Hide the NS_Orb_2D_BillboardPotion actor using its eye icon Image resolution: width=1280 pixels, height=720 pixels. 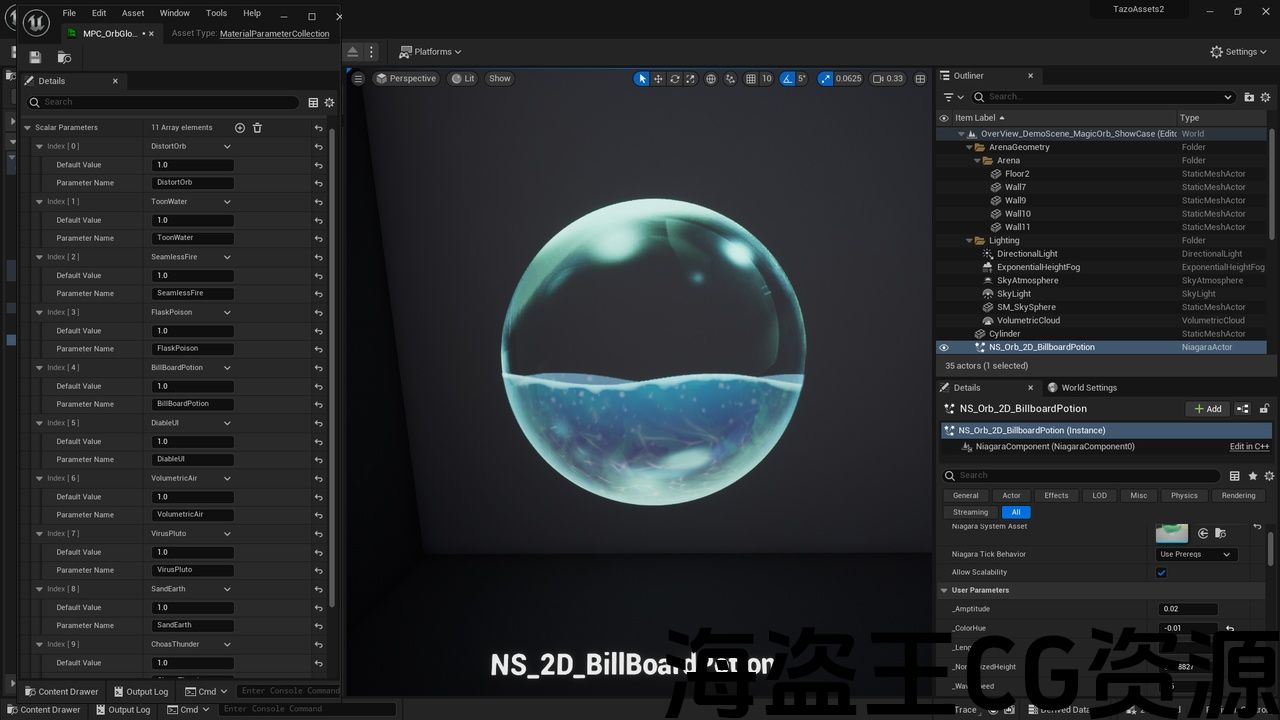943,348
